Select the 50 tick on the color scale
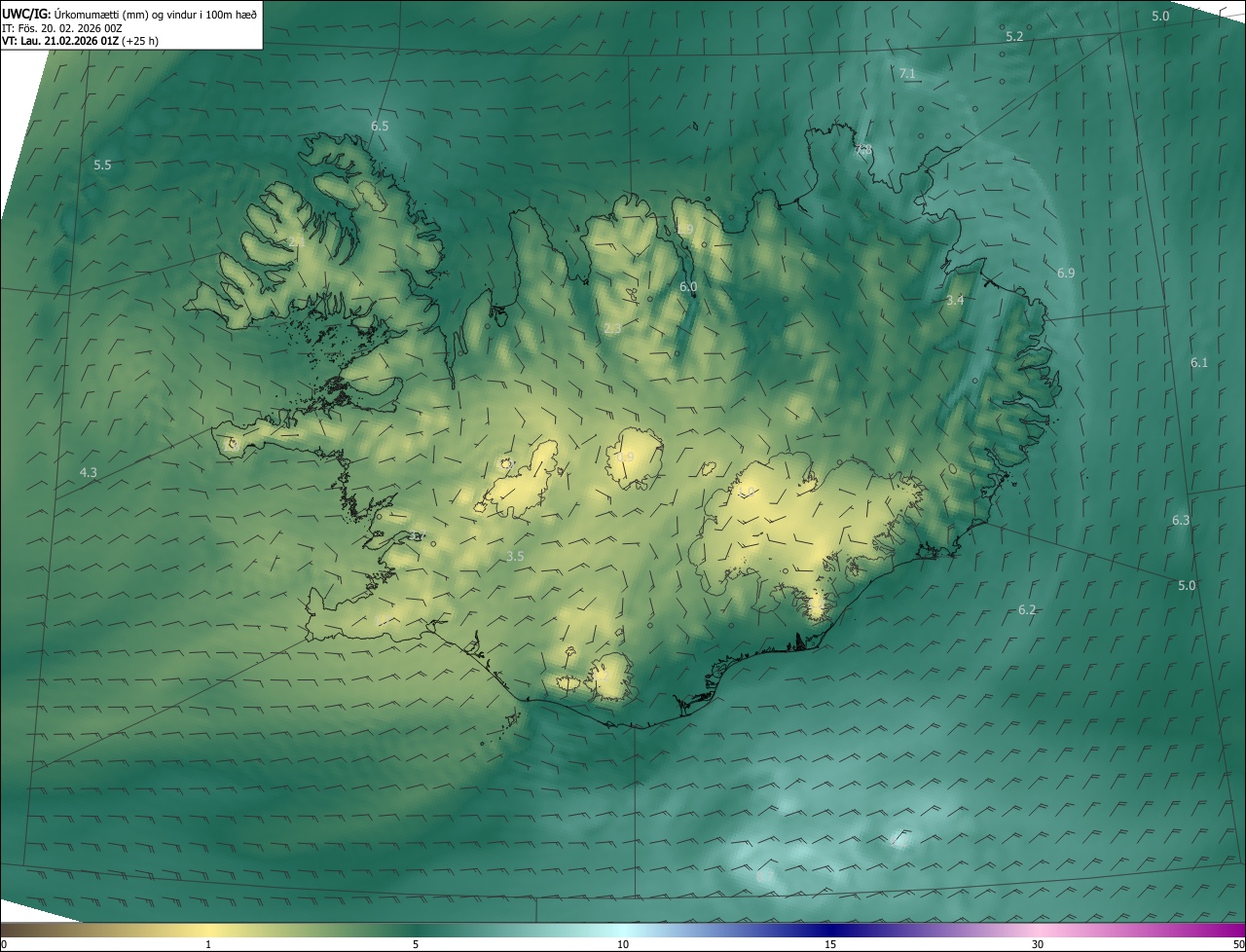The height and width of the screenshot is (952, 1246). tap(1238, 945)
